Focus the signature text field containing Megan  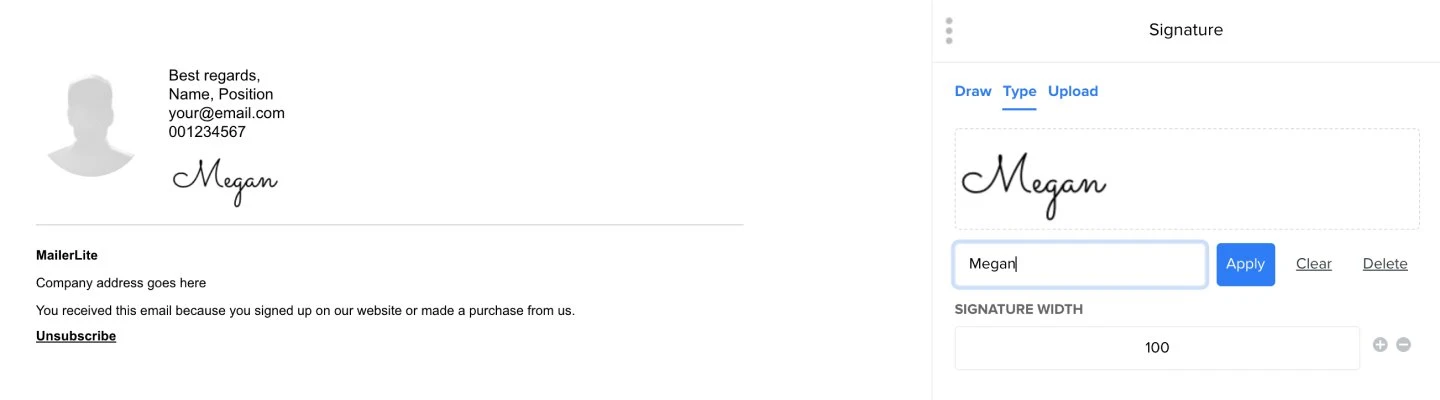click(x=1080, y=264)
